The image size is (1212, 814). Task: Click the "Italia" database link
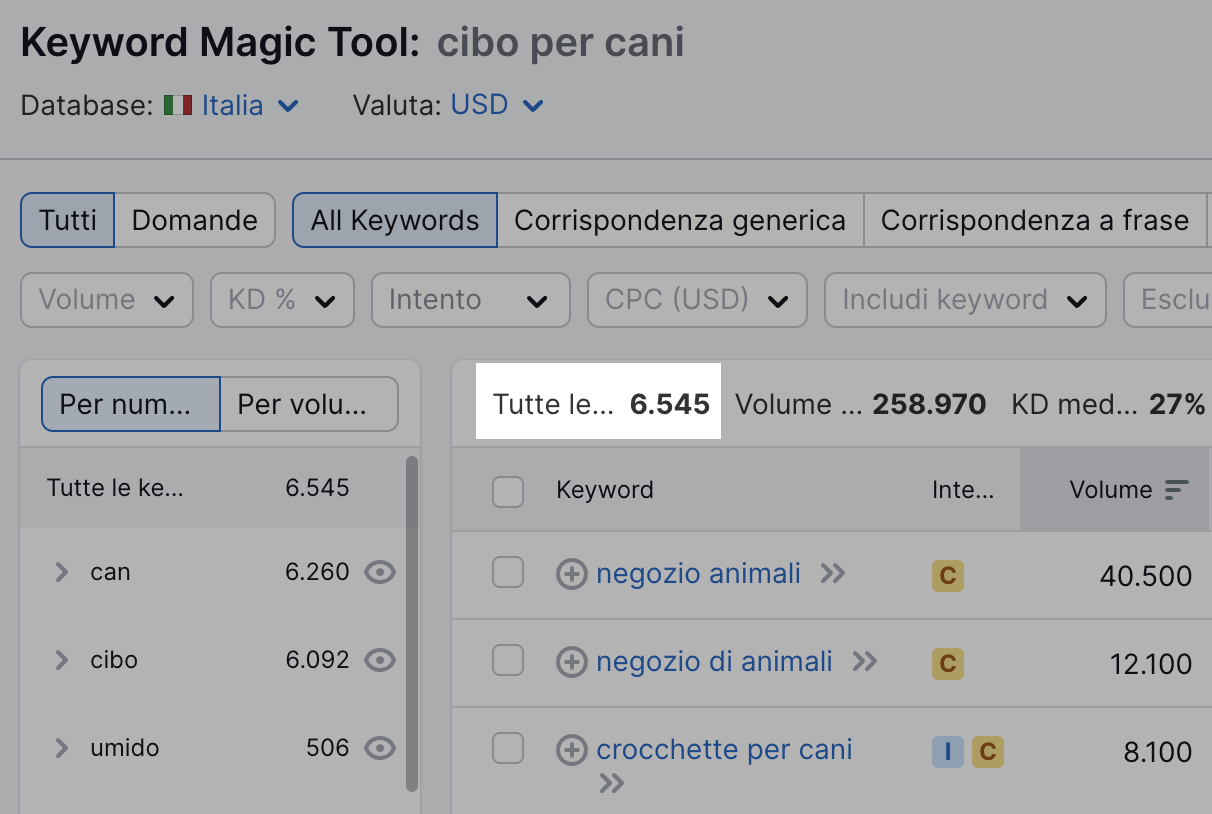click(231, 104)
